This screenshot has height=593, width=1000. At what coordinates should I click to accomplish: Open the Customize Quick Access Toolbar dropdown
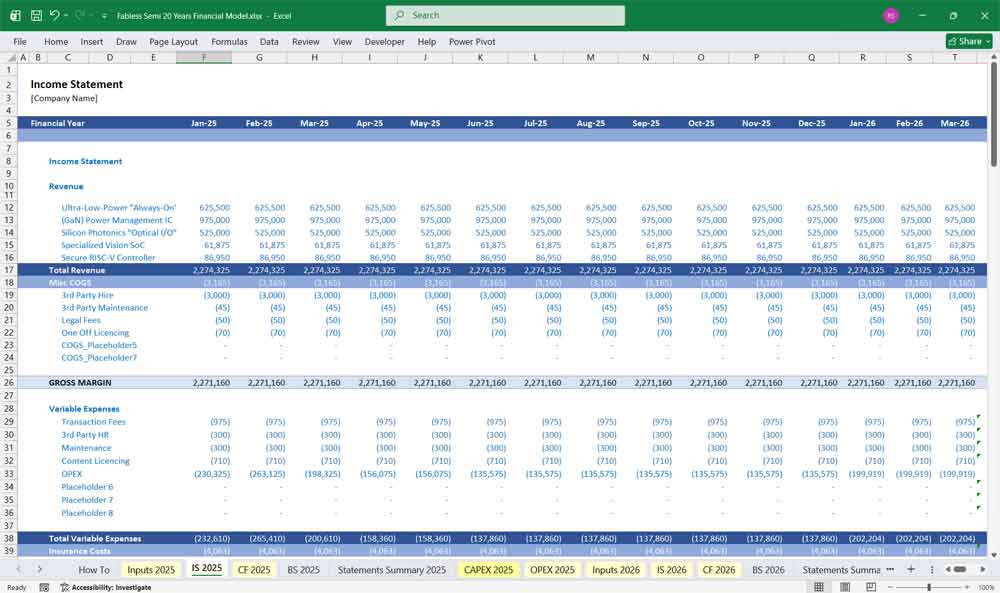tap(104, 14)
